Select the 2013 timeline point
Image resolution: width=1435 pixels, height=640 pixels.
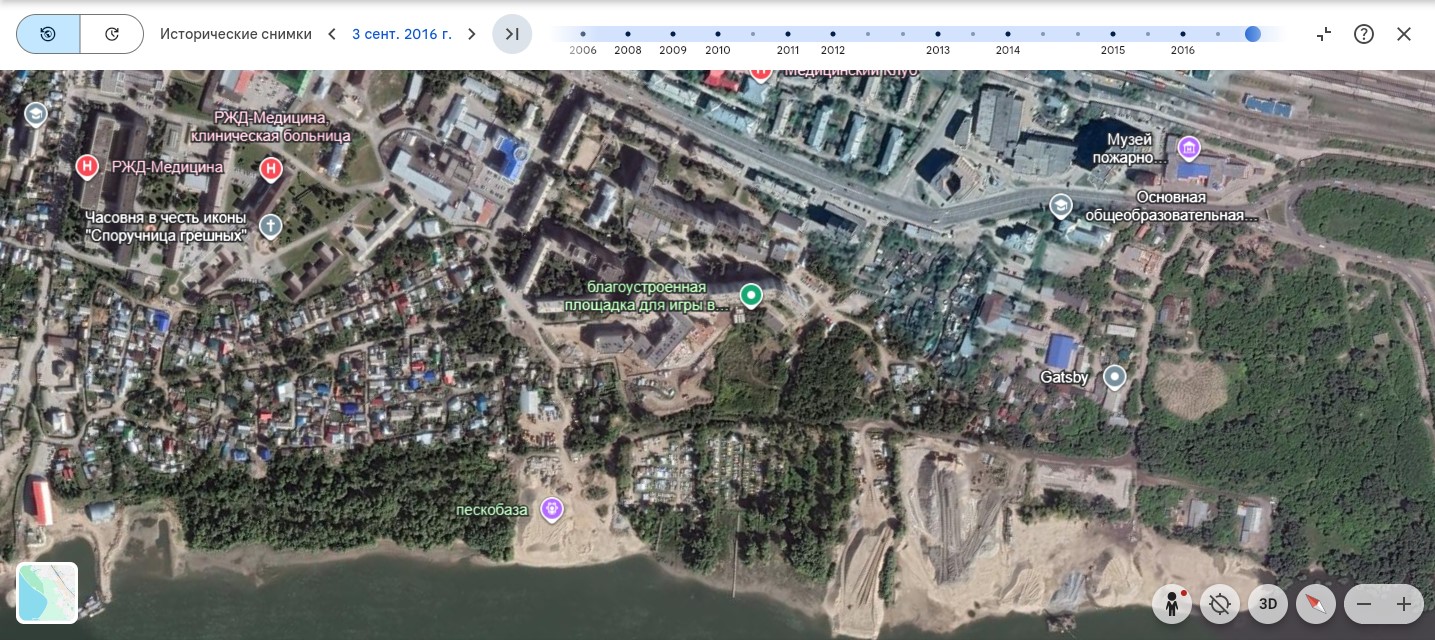click(x=938, y=34)
